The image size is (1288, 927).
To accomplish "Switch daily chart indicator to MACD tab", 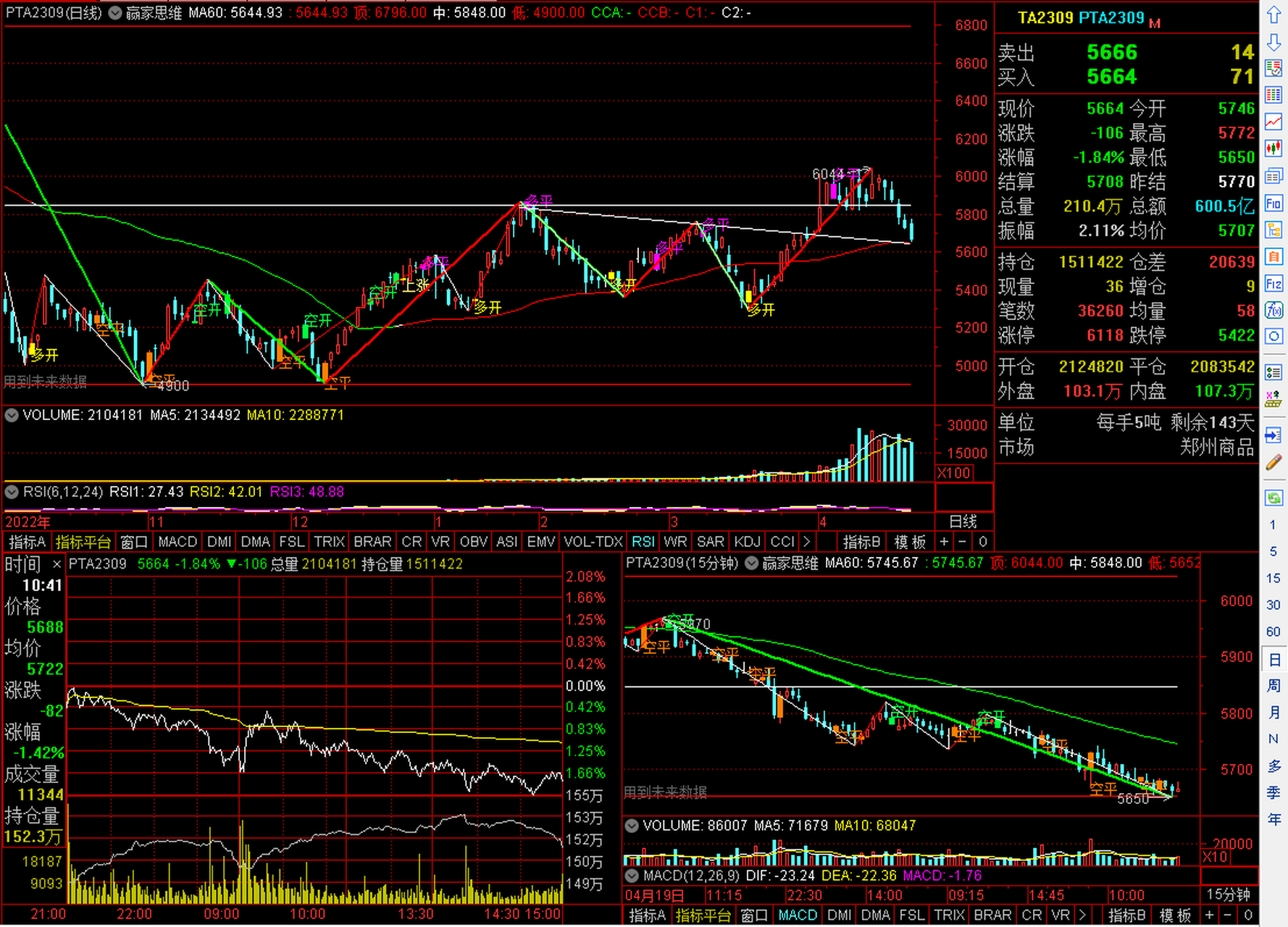I will pos(177,542).
